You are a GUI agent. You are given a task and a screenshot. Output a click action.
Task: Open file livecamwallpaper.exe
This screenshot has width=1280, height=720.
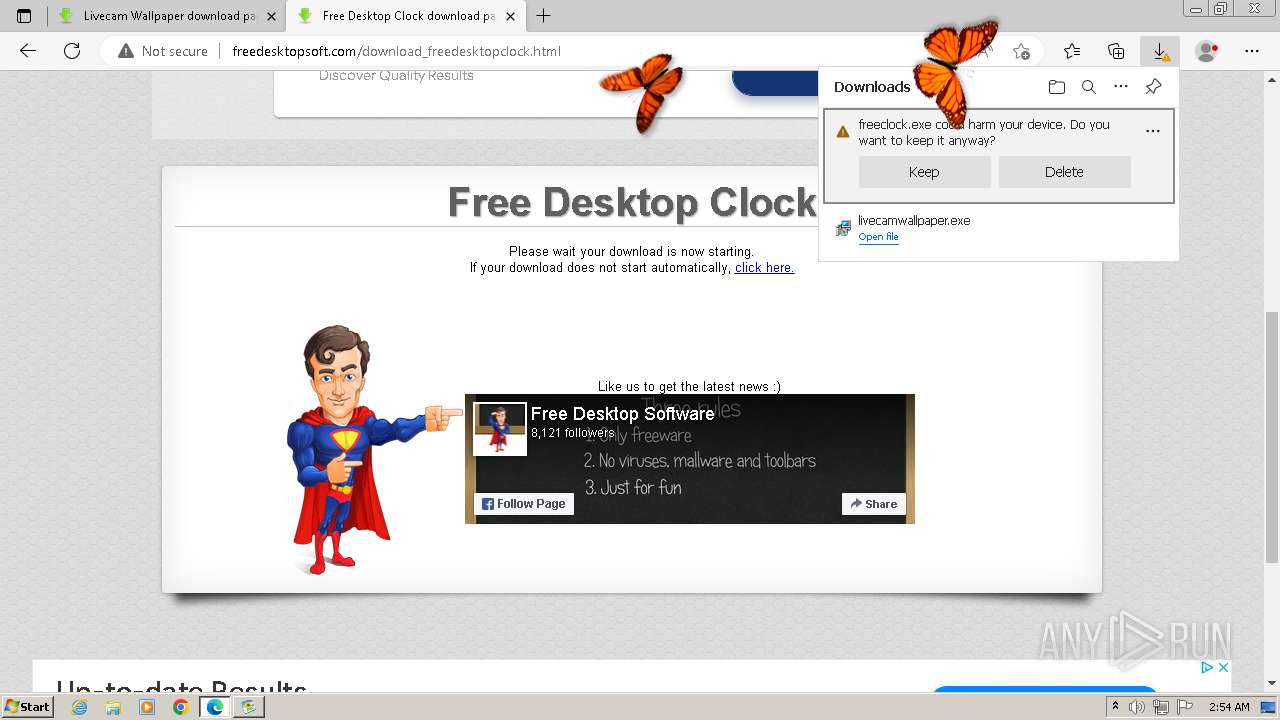tap(878, 237)
